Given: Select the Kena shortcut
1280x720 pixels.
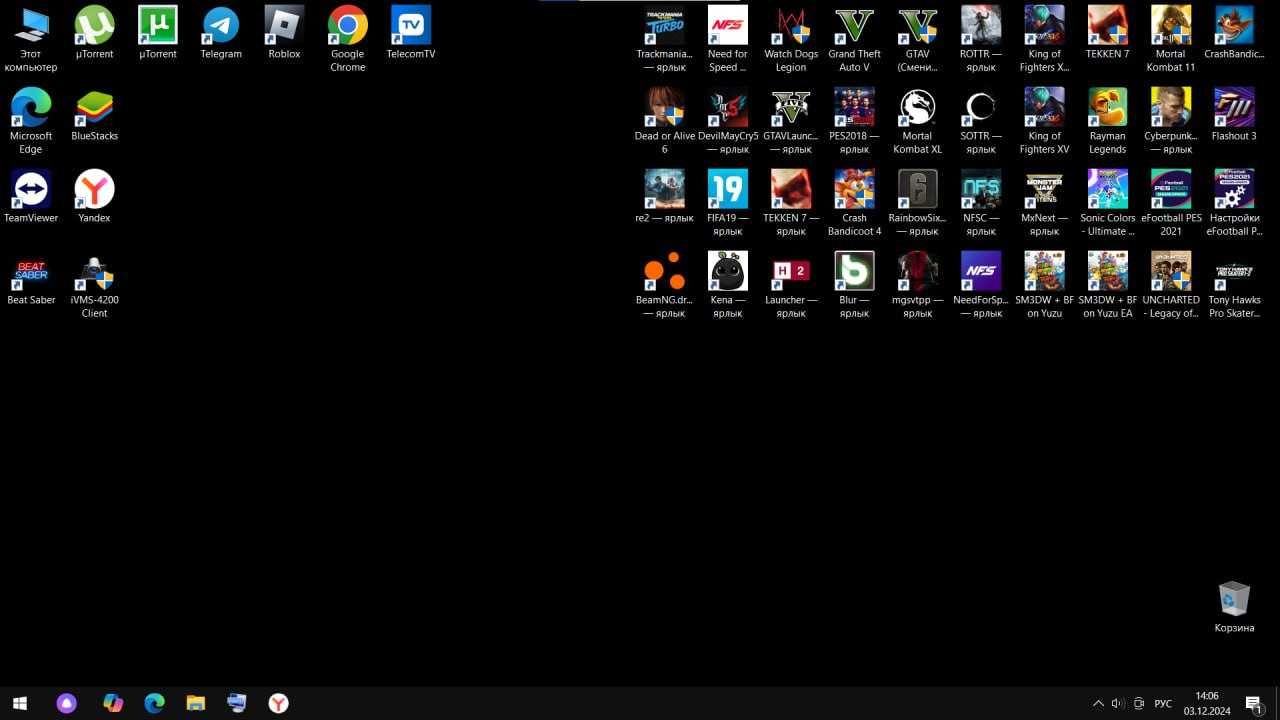Looking at the screenshot, I should [728, 286].
